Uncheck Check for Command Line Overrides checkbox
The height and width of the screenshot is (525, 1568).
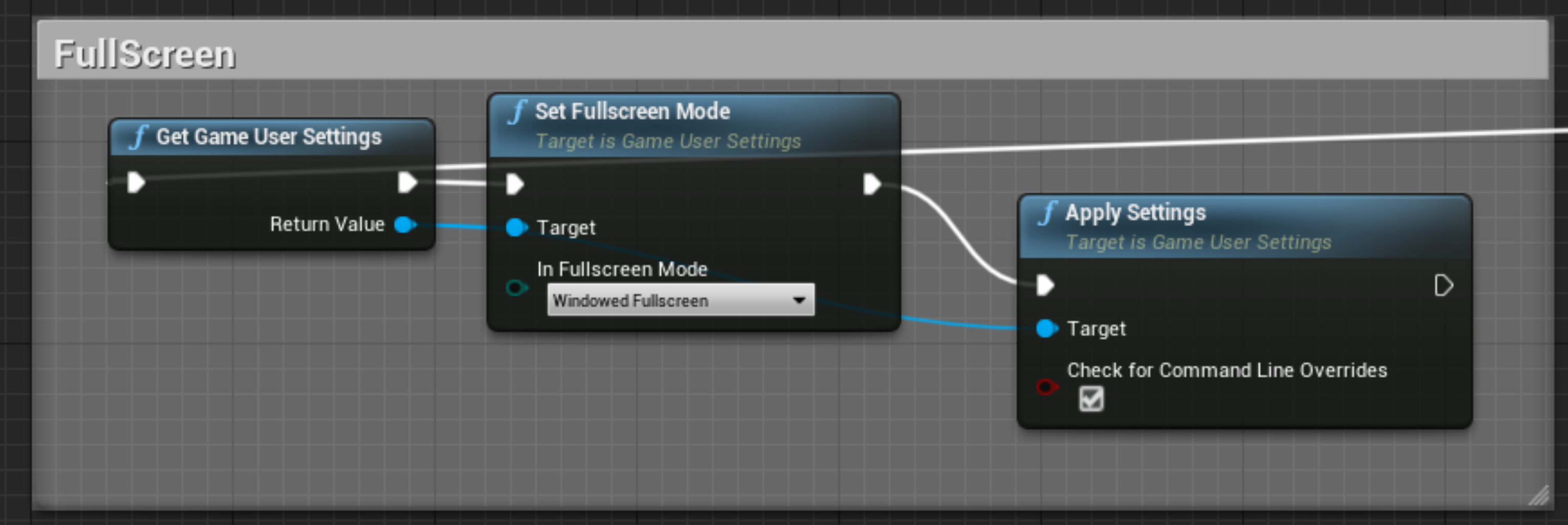tap(1091, 400)
